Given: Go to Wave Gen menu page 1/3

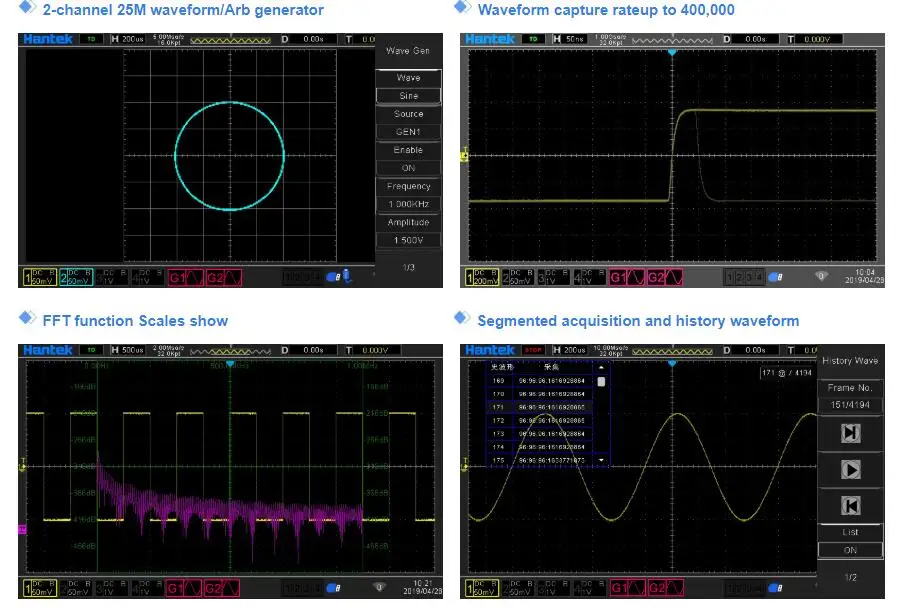Looking at the screenshot, I should pyautogui.click(x=409, y=267).
